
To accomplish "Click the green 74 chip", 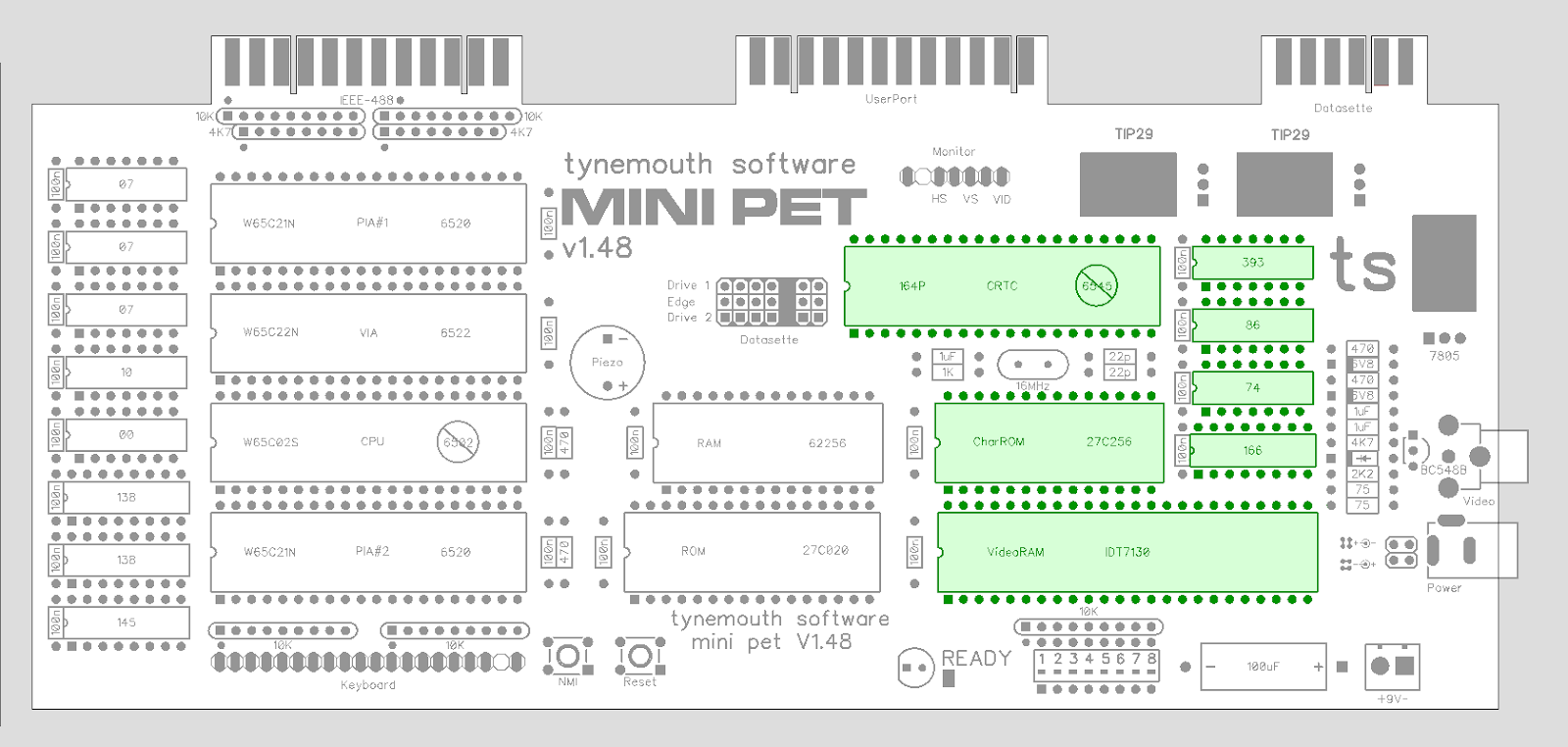I will [1252, 388].
